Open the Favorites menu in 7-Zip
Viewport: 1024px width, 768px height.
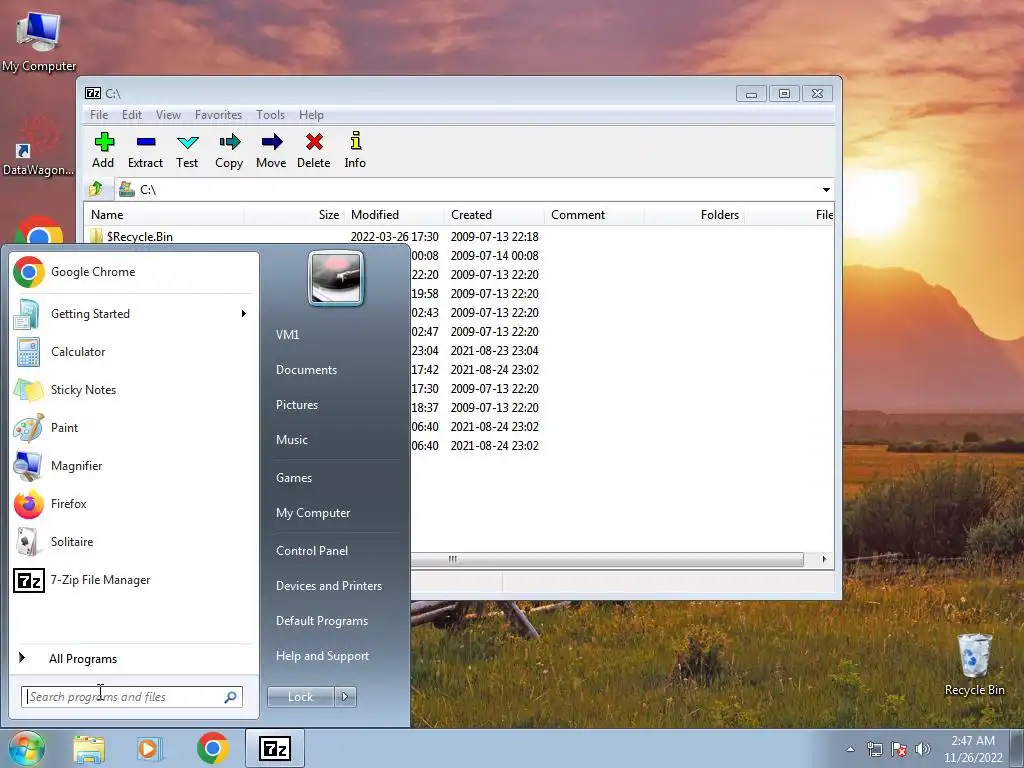point(218,115)
